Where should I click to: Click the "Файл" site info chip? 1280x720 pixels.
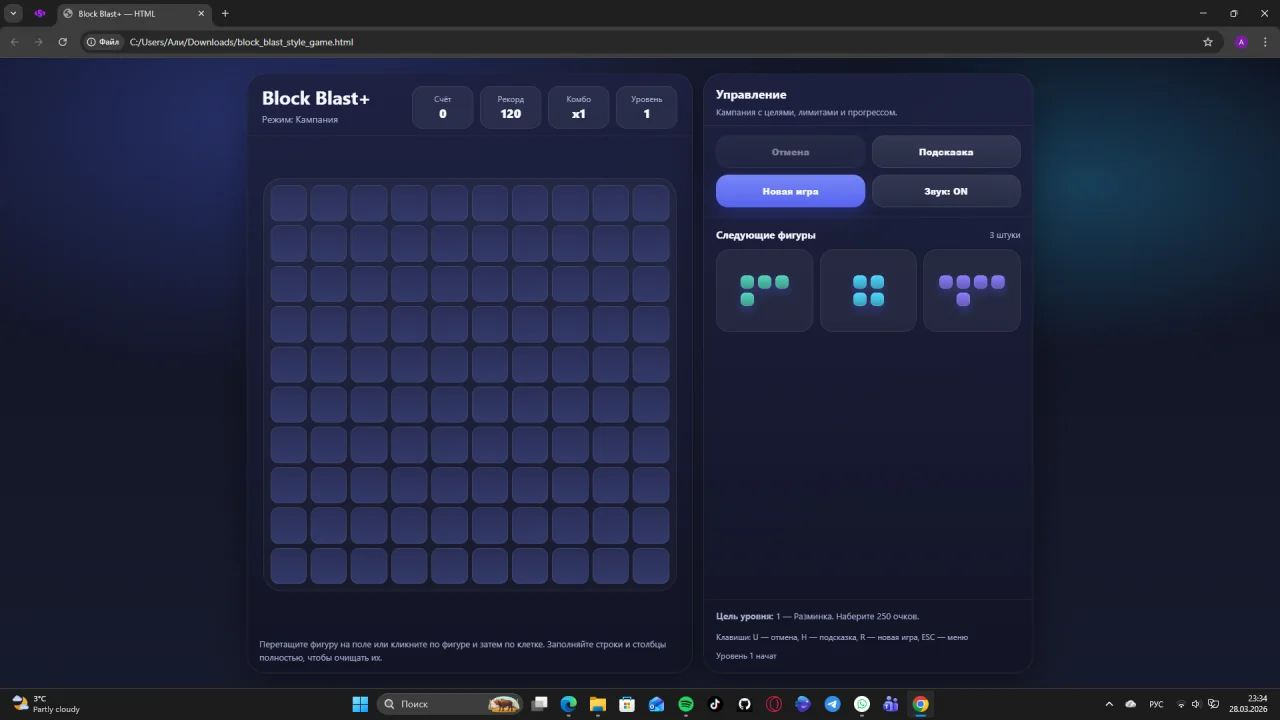pyautogui.click(x=103, y=42)
